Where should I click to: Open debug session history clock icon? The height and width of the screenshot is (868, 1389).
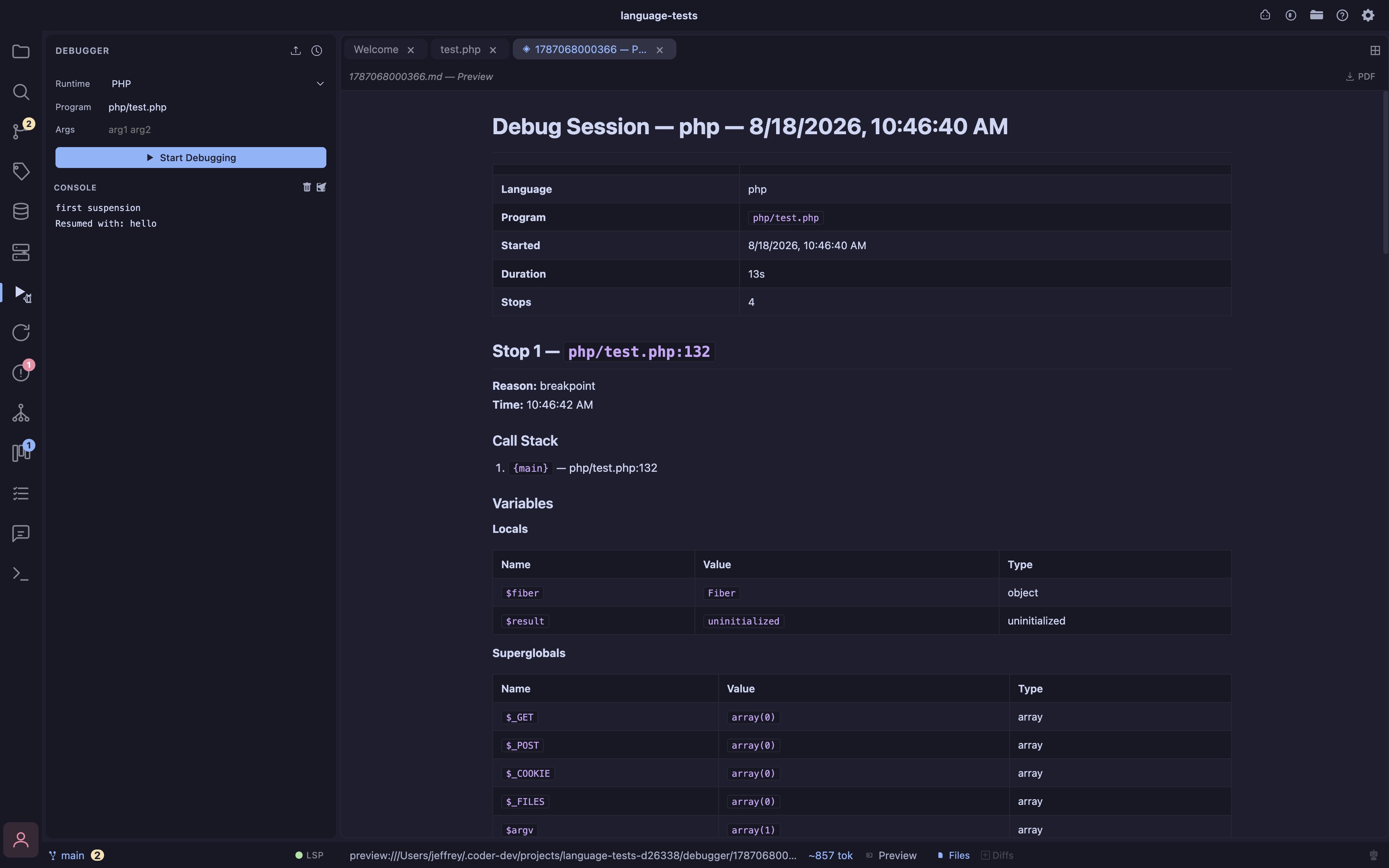click(316, 51)
